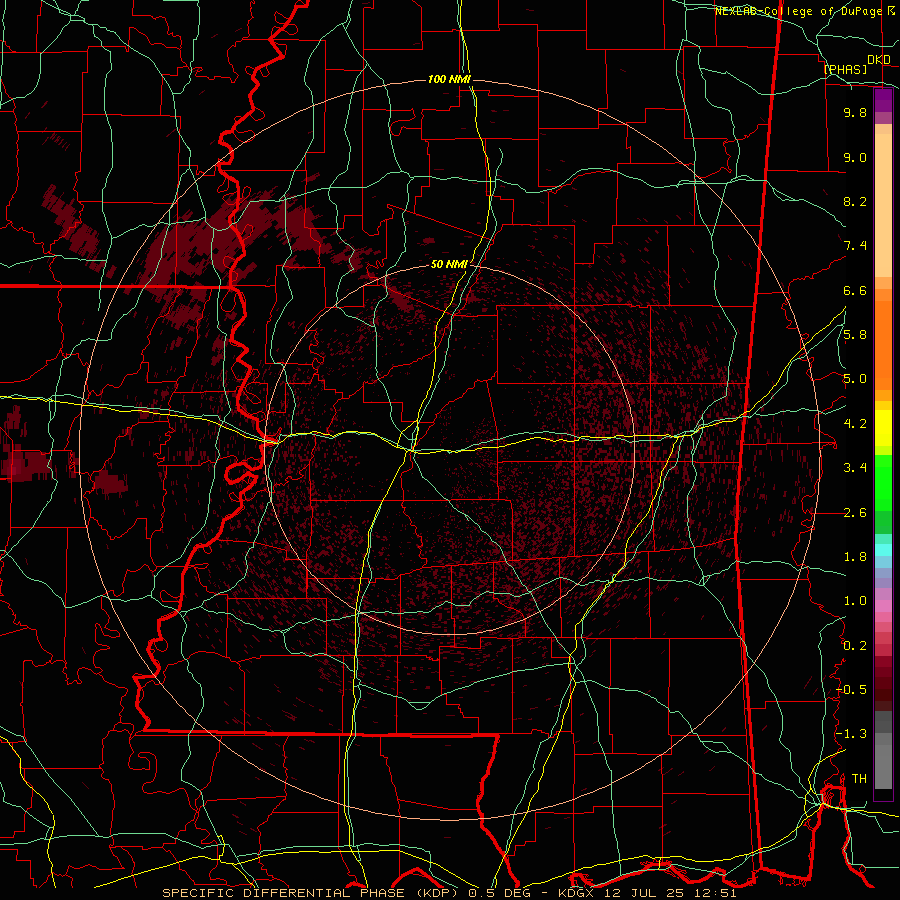The image size is (900, 900).
Task: Click the purple segment atop the color bar
Action: tap(883, 101)
